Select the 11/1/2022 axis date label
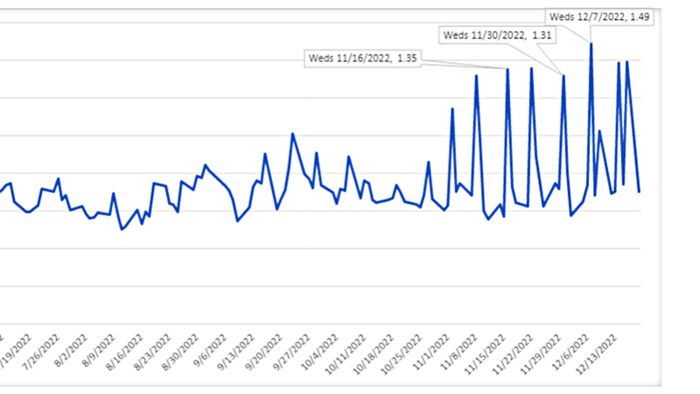 click(x=431, y=352)
